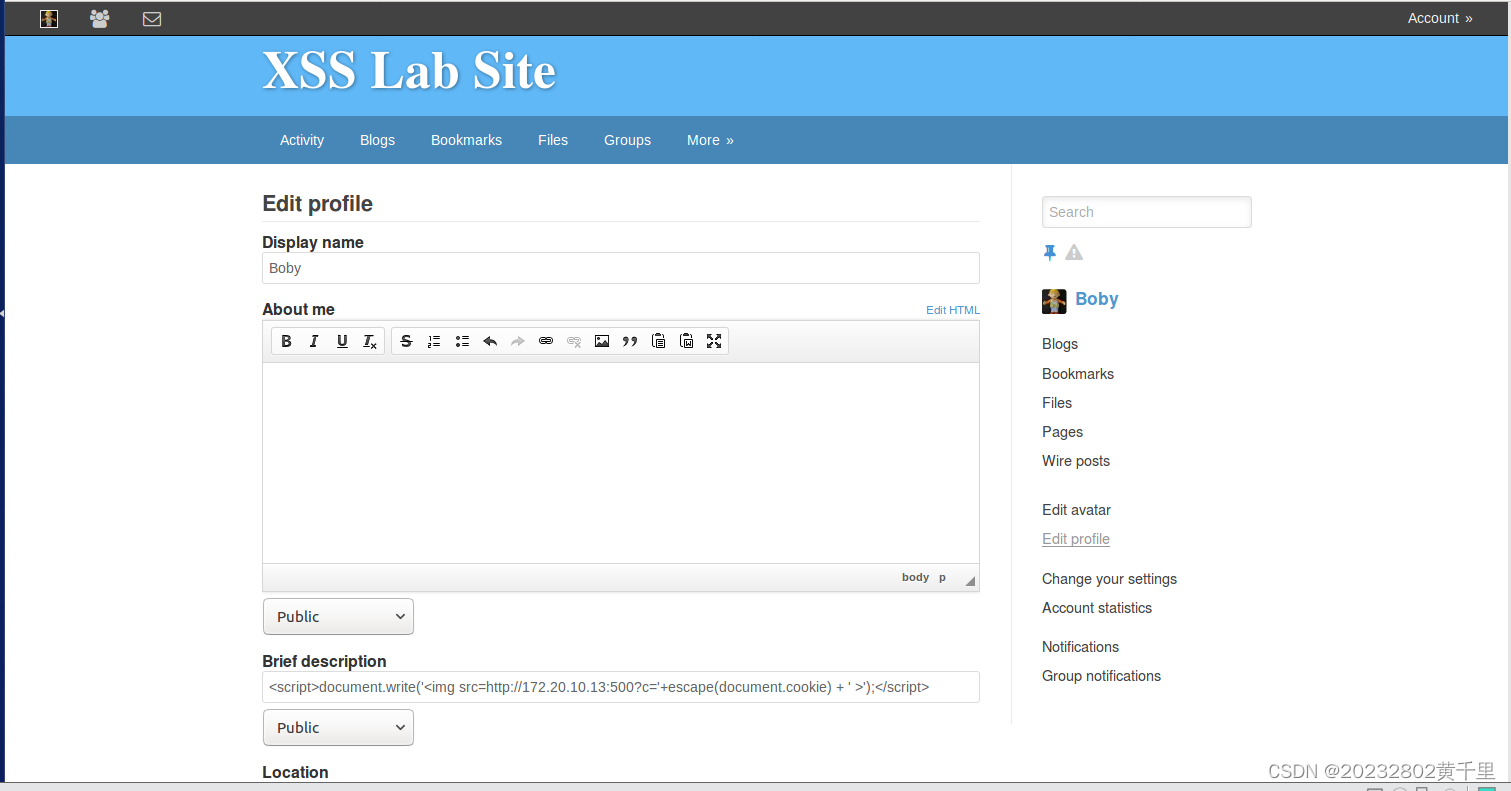Toggle Bold formatting in About me editor
The height and width of the screenshot is (791, 1511).
(286, 341)
